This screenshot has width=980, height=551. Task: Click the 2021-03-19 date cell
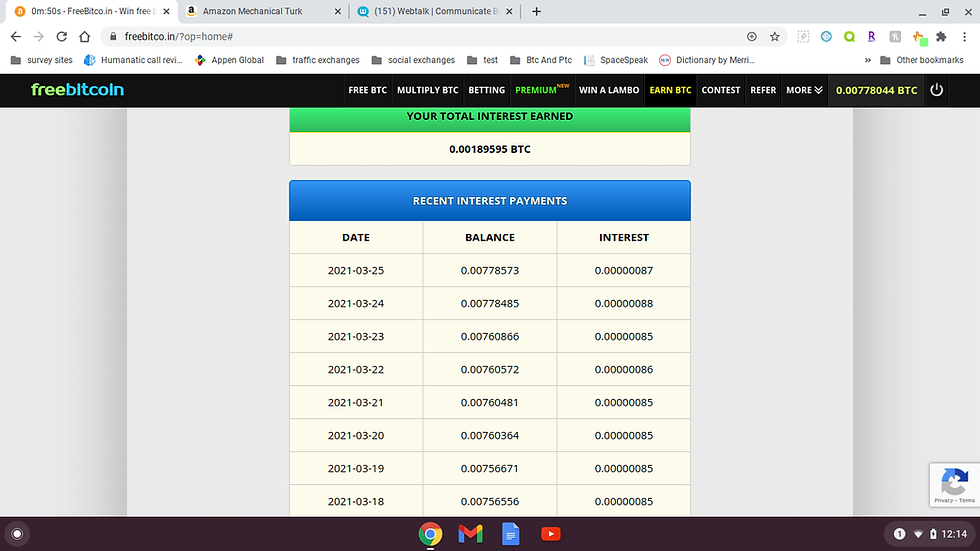tap(356, 469)
